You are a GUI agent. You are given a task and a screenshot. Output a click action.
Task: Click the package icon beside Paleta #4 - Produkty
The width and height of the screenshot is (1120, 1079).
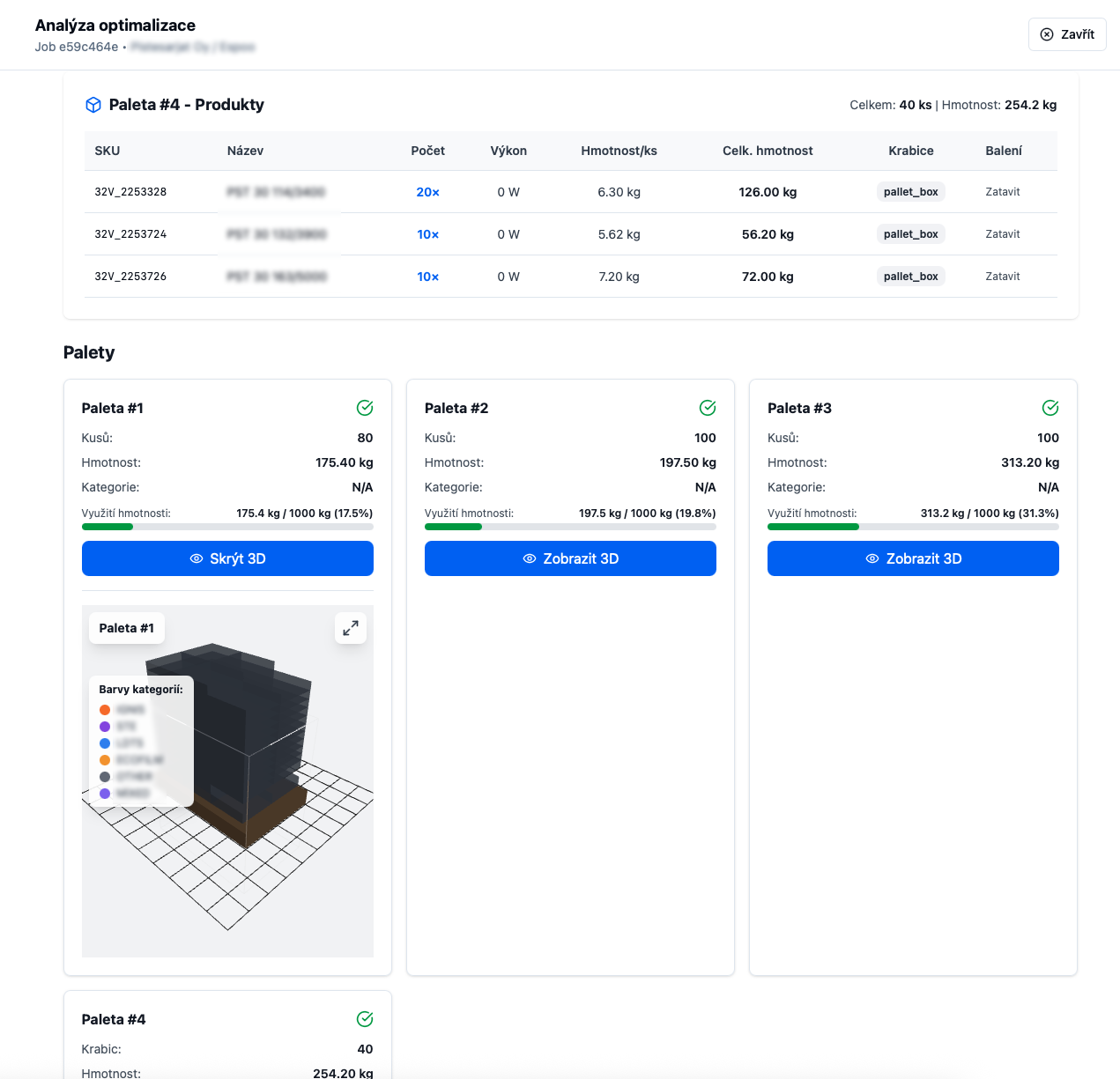pos(93,105)
